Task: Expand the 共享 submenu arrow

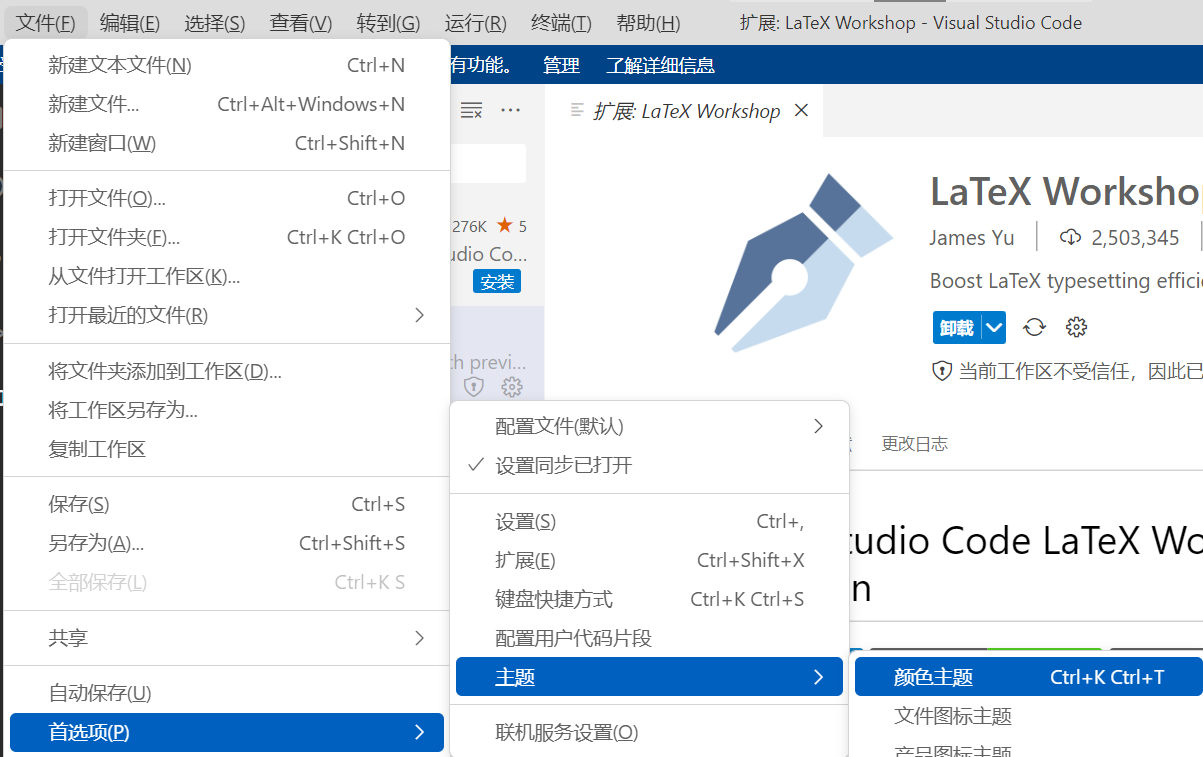Action: (x=419, y=638)
